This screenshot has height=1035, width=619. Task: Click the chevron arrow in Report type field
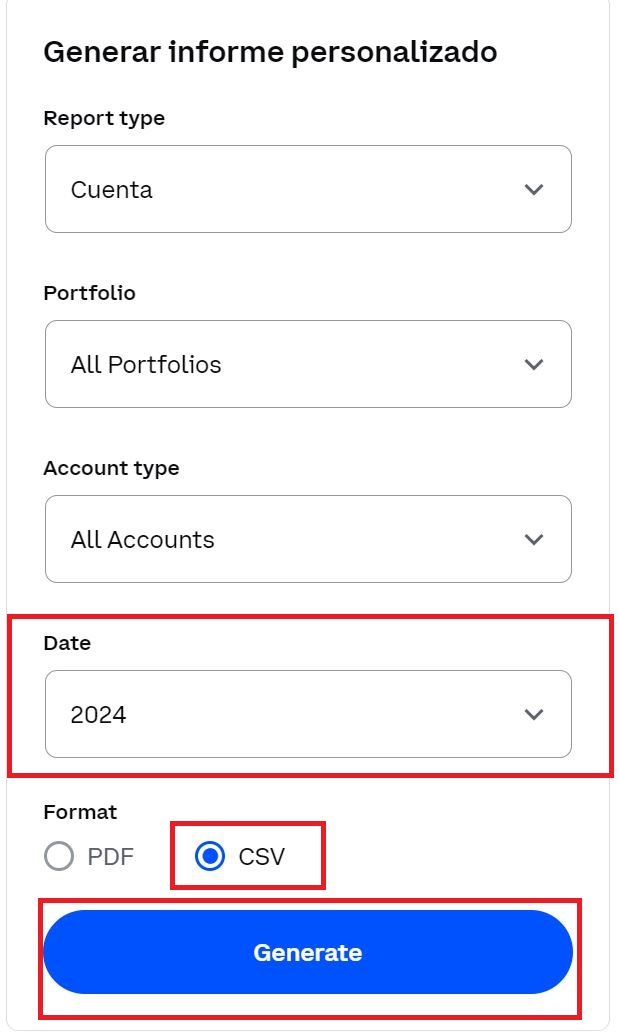[534, 190]
